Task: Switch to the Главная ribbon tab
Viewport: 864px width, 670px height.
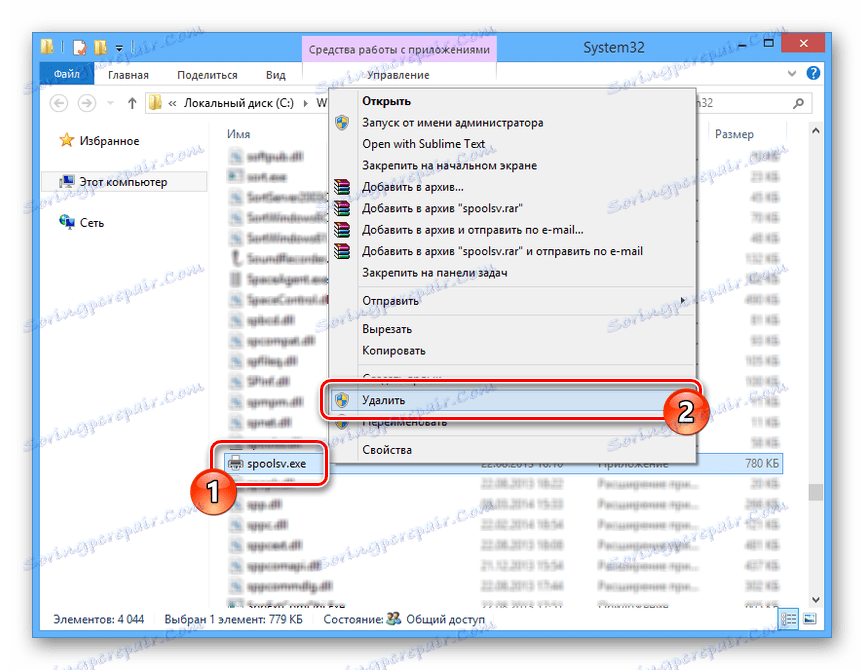Action: [x=128, y=75]
